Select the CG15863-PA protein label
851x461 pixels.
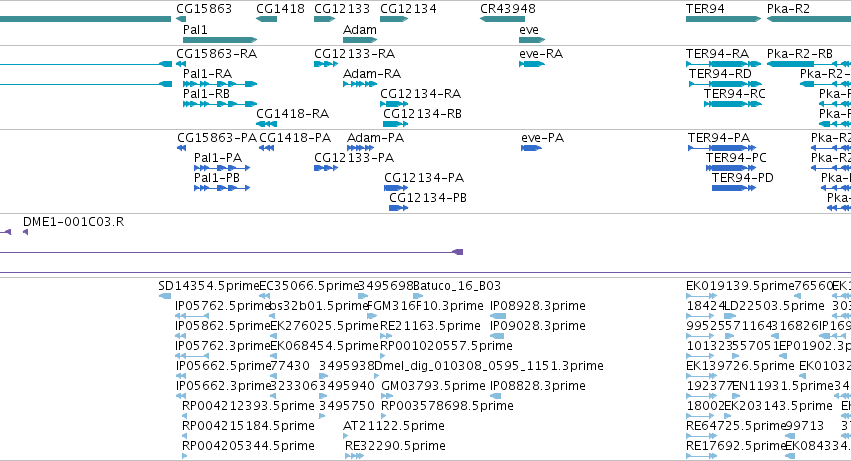click(217, 138)
